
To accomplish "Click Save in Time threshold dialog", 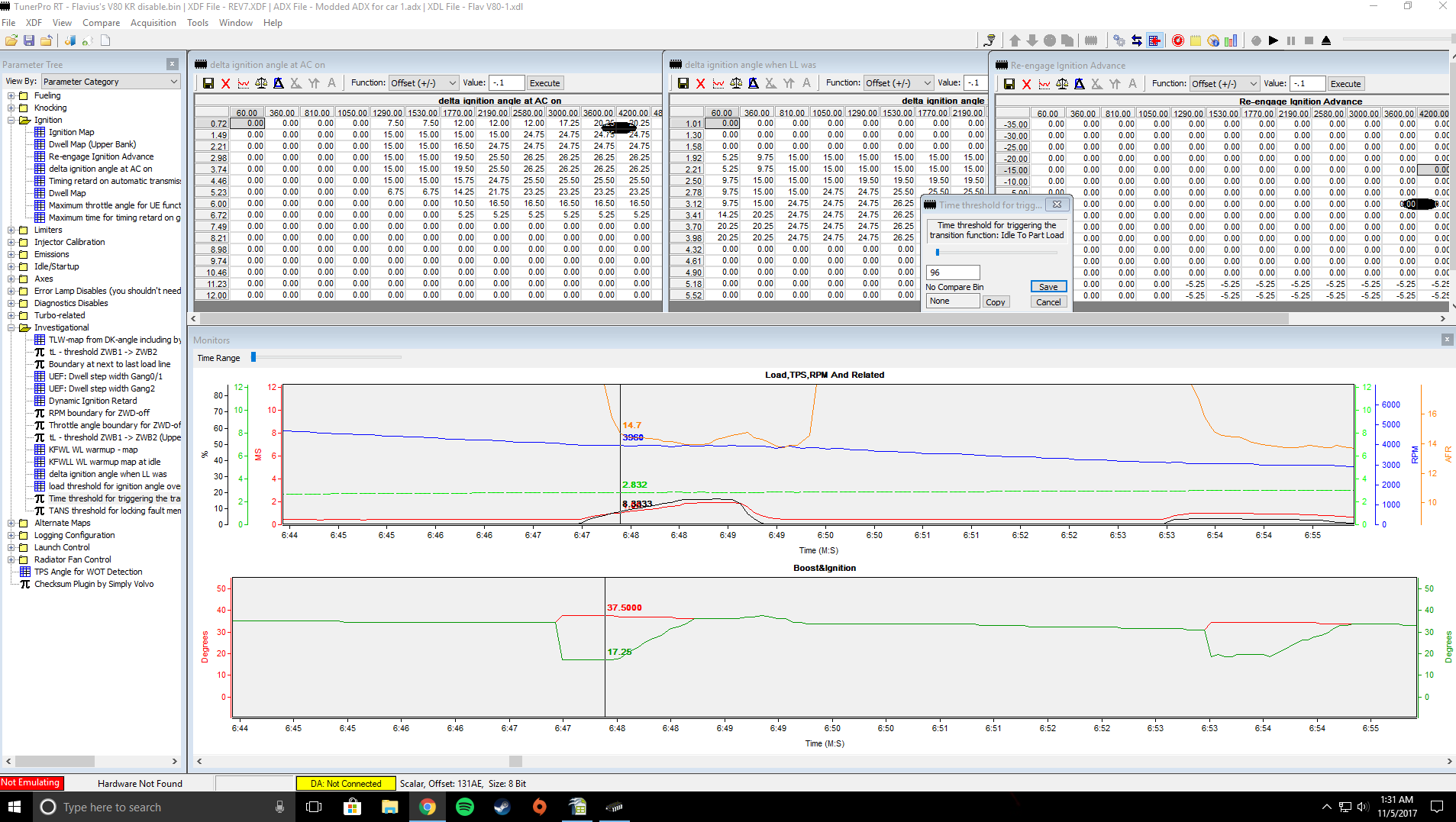I will click(1048, 287).
